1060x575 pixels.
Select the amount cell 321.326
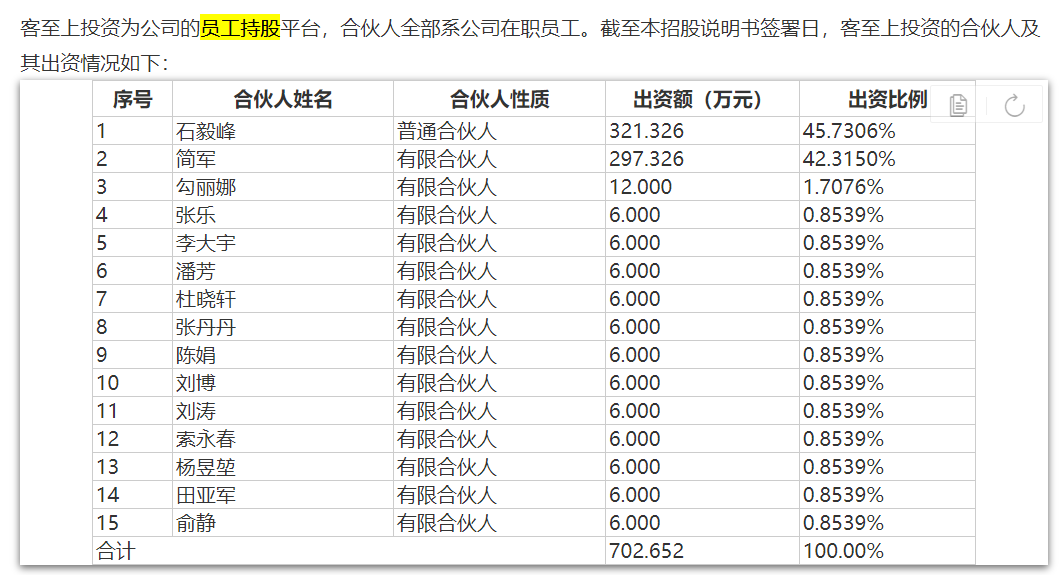click(646, 131)
